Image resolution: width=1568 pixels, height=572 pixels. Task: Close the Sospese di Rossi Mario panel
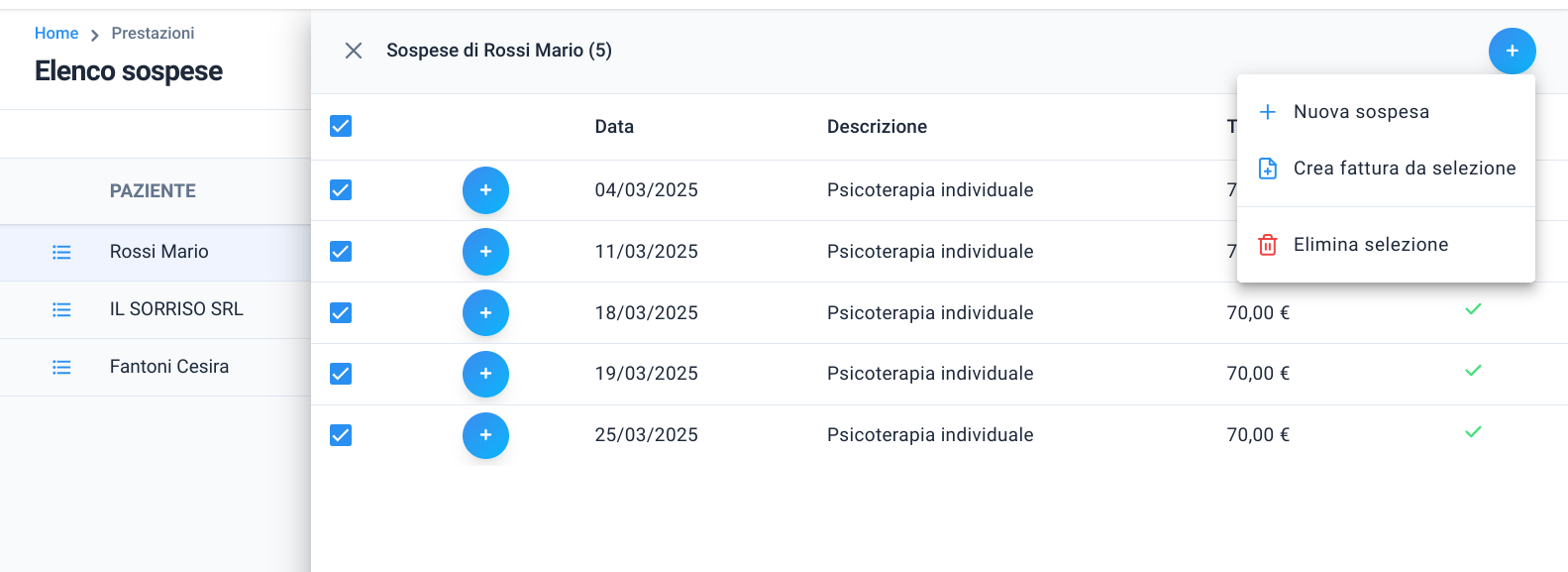point(354,51)
